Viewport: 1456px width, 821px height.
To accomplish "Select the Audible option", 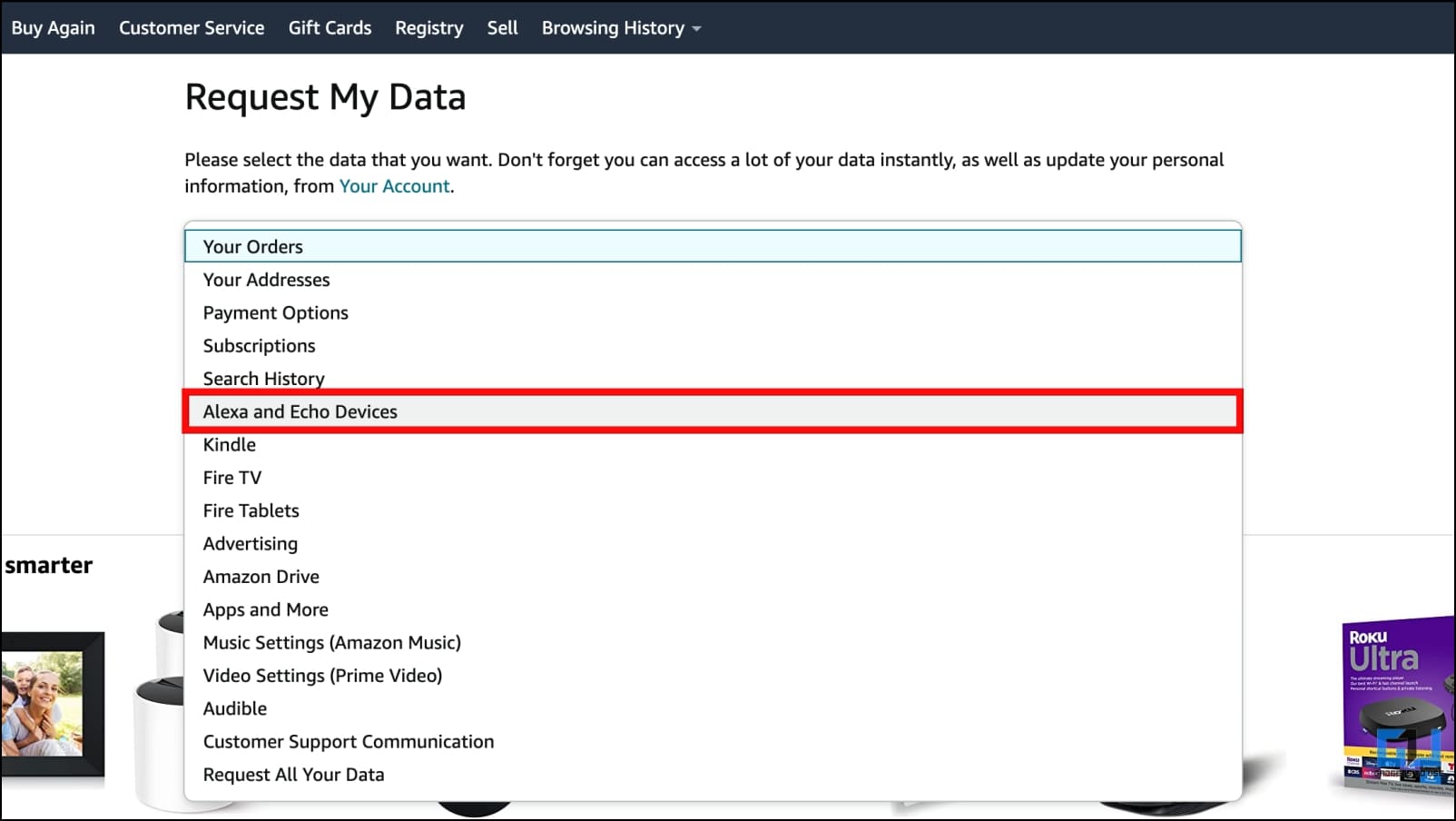I will point(713,708).
